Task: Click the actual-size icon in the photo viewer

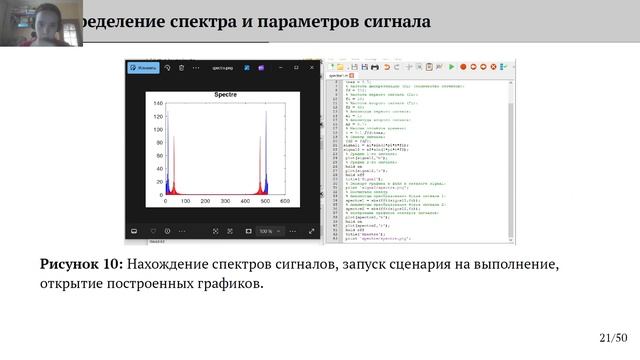Action: (x=230, y=231)
